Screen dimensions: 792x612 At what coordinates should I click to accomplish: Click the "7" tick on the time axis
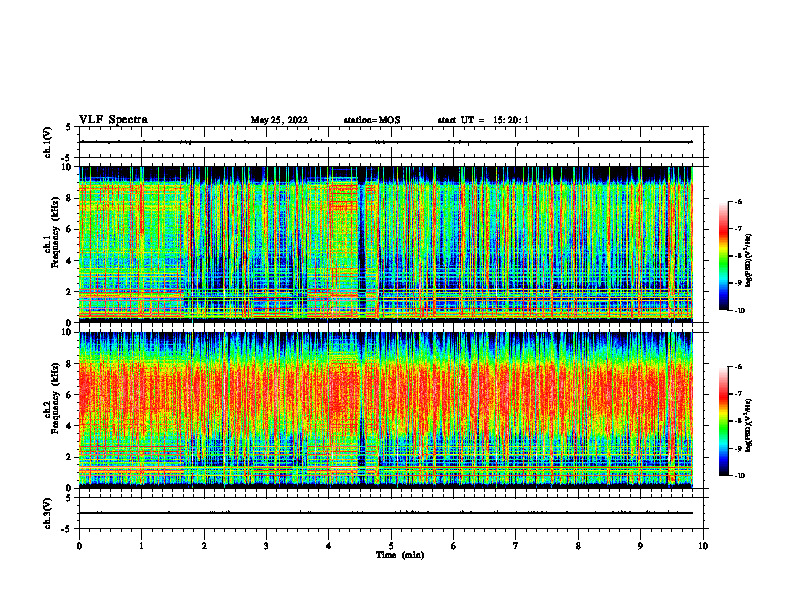pyautogui.click(x=516, y=546)
